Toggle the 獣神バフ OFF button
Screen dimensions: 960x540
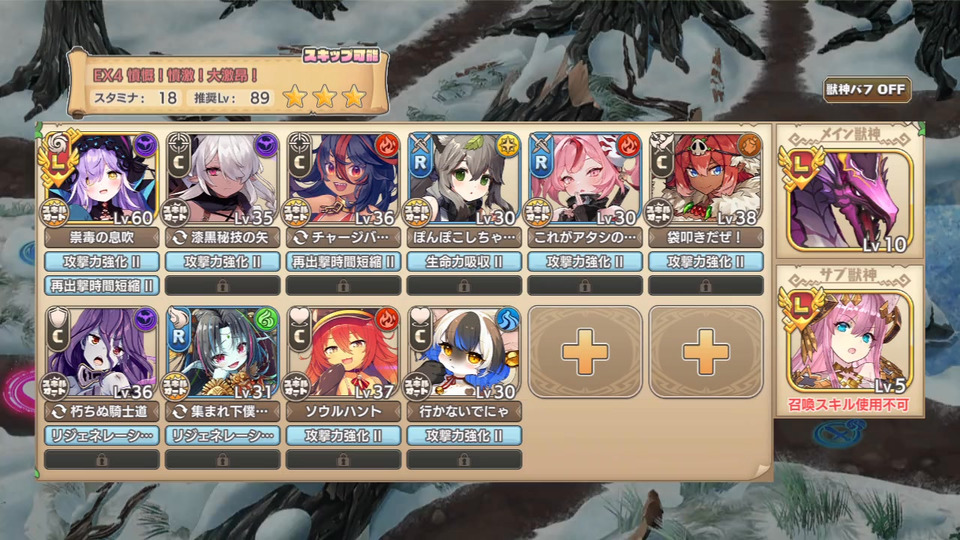pyautogui.click(x=866, y=89)
